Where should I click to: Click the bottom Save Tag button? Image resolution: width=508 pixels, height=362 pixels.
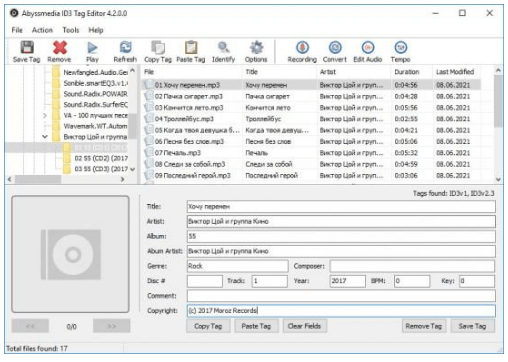pos(472,326)
